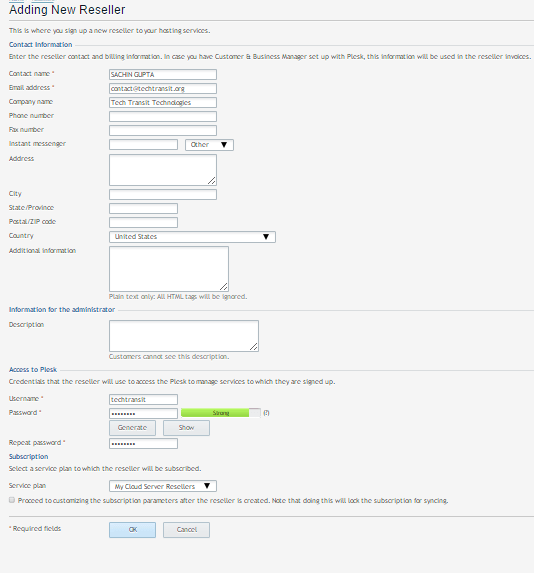Click the password strength indicator bar
This screenshot has width=534, height=573.
click(x=221, y=413)
